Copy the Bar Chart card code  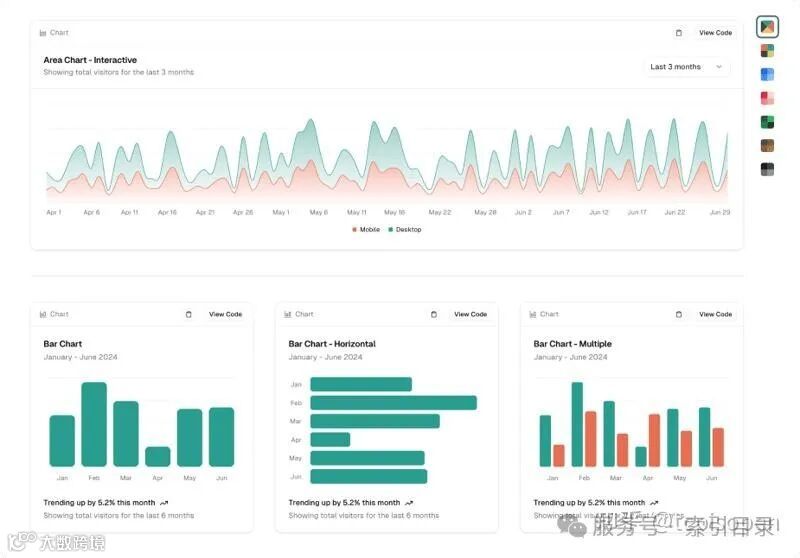point(189,314)
